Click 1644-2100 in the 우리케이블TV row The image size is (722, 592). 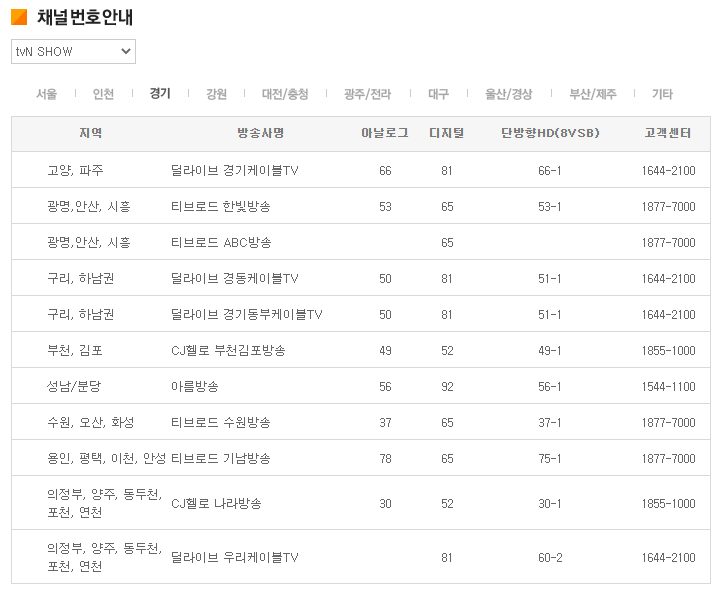tap(669, 557)
